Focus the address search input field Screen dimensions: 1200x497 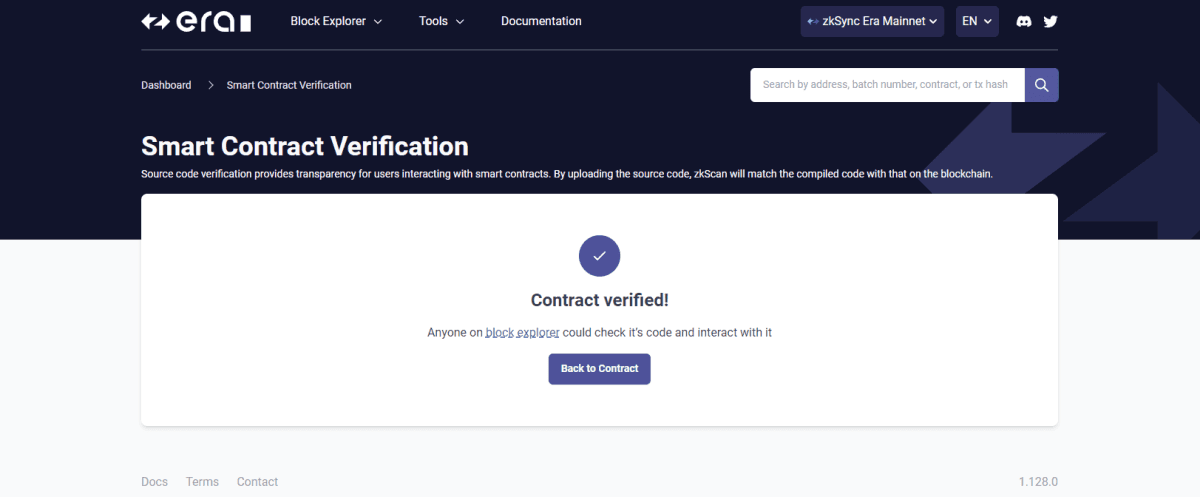888,85
